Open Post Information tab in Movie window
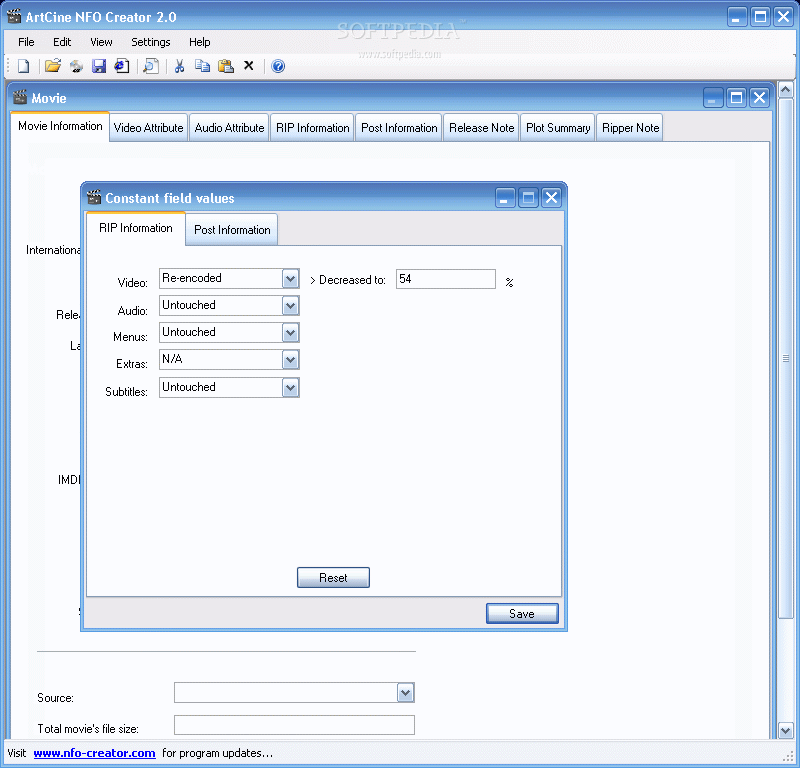This screenshot has width=800, height=768. pos(399,128)
